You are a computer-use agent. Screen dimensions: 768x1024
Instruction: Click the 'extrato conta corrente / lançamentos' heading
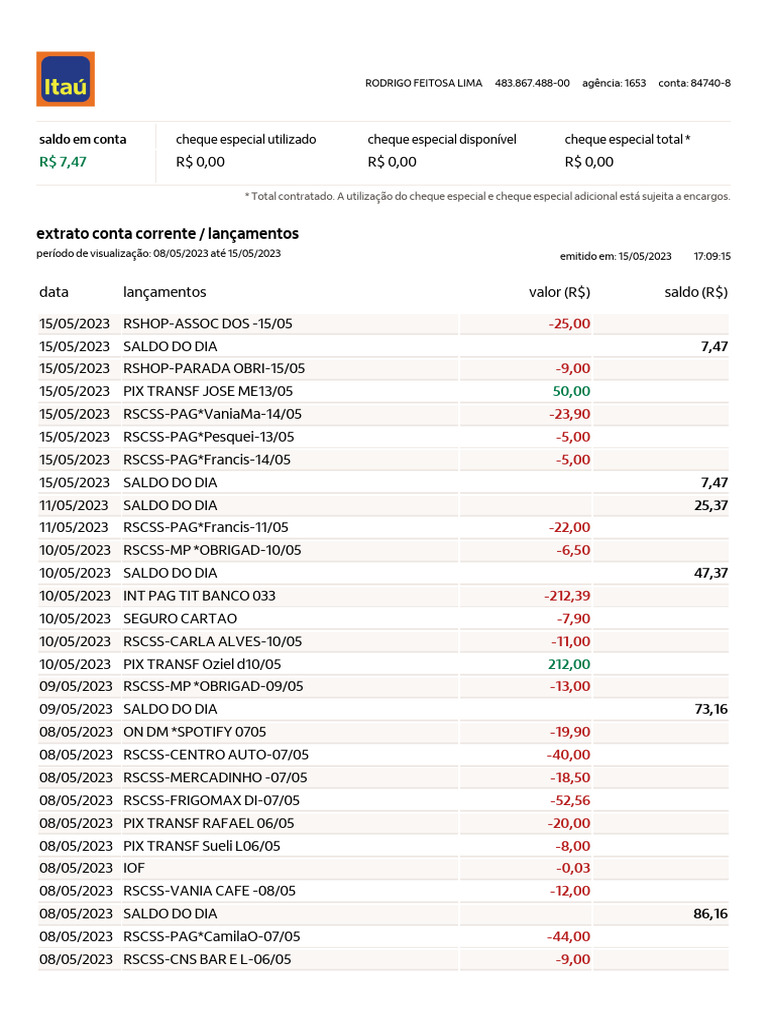click(x=167, y=234)
